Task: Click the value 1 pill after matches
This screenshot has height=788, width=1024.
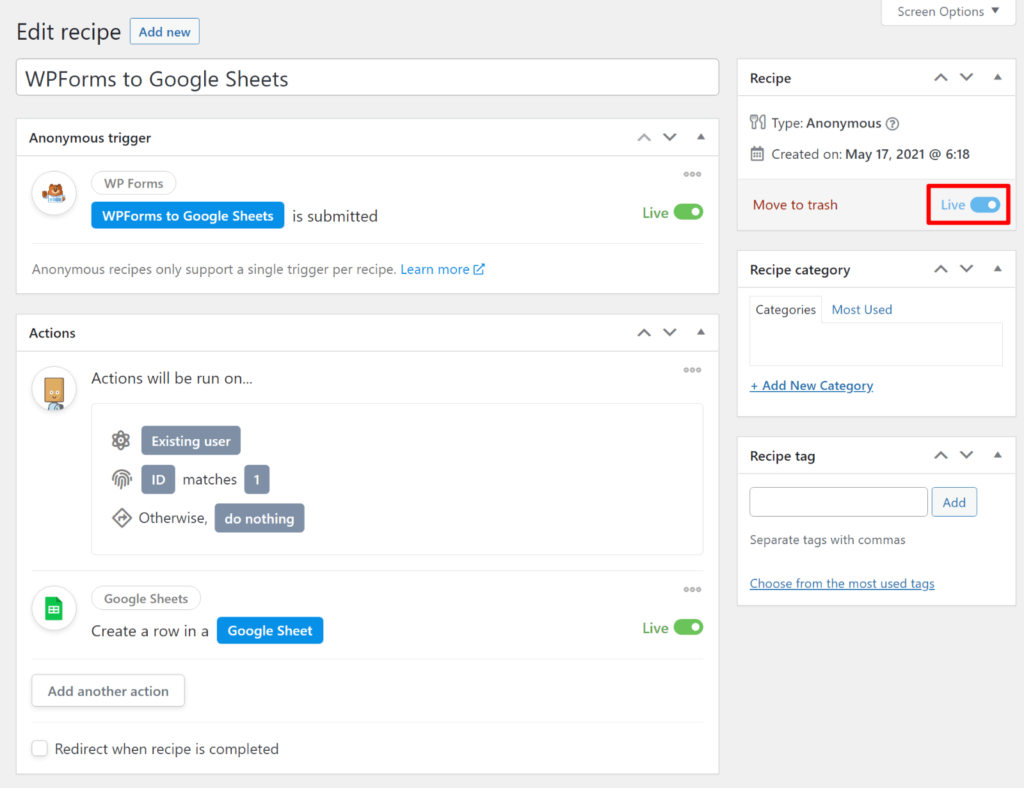Action: [257, 479]
